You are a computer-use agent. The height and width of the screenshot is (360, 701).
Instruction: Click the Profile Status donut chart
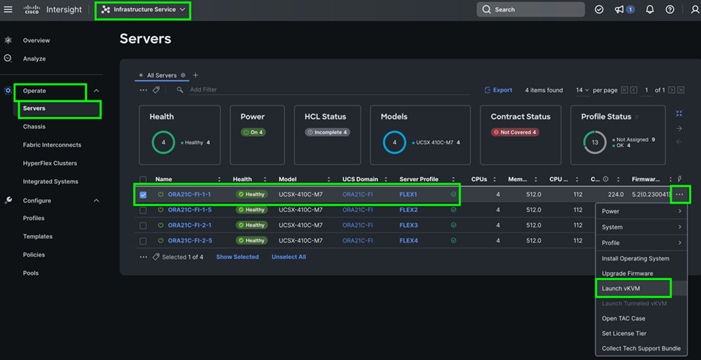pyautogui.click(x=595, y=143)
